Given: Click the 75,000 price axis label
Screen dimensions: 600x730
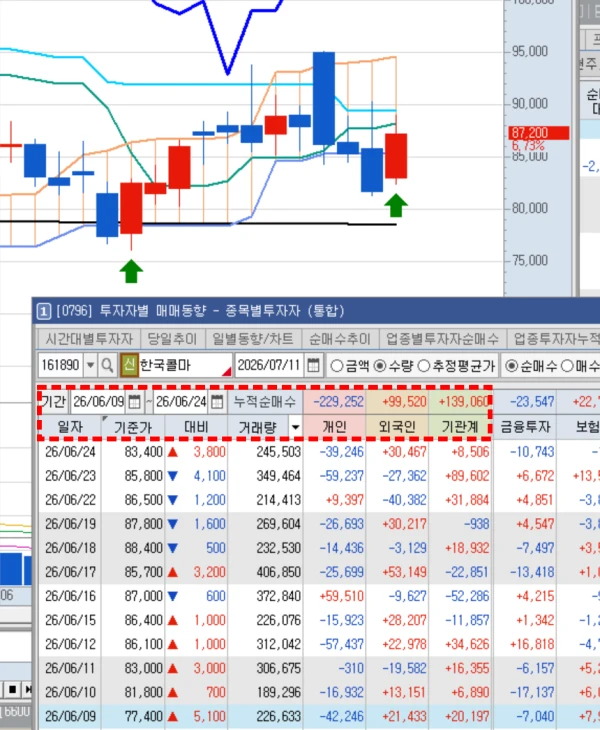Looking at the screenshot, I should tap(530, 260).
